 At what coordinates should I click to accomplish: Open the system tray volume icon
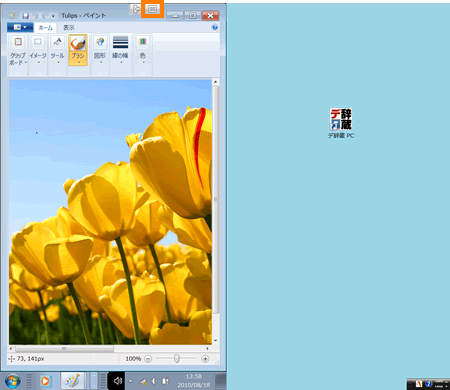click(154, 381)
